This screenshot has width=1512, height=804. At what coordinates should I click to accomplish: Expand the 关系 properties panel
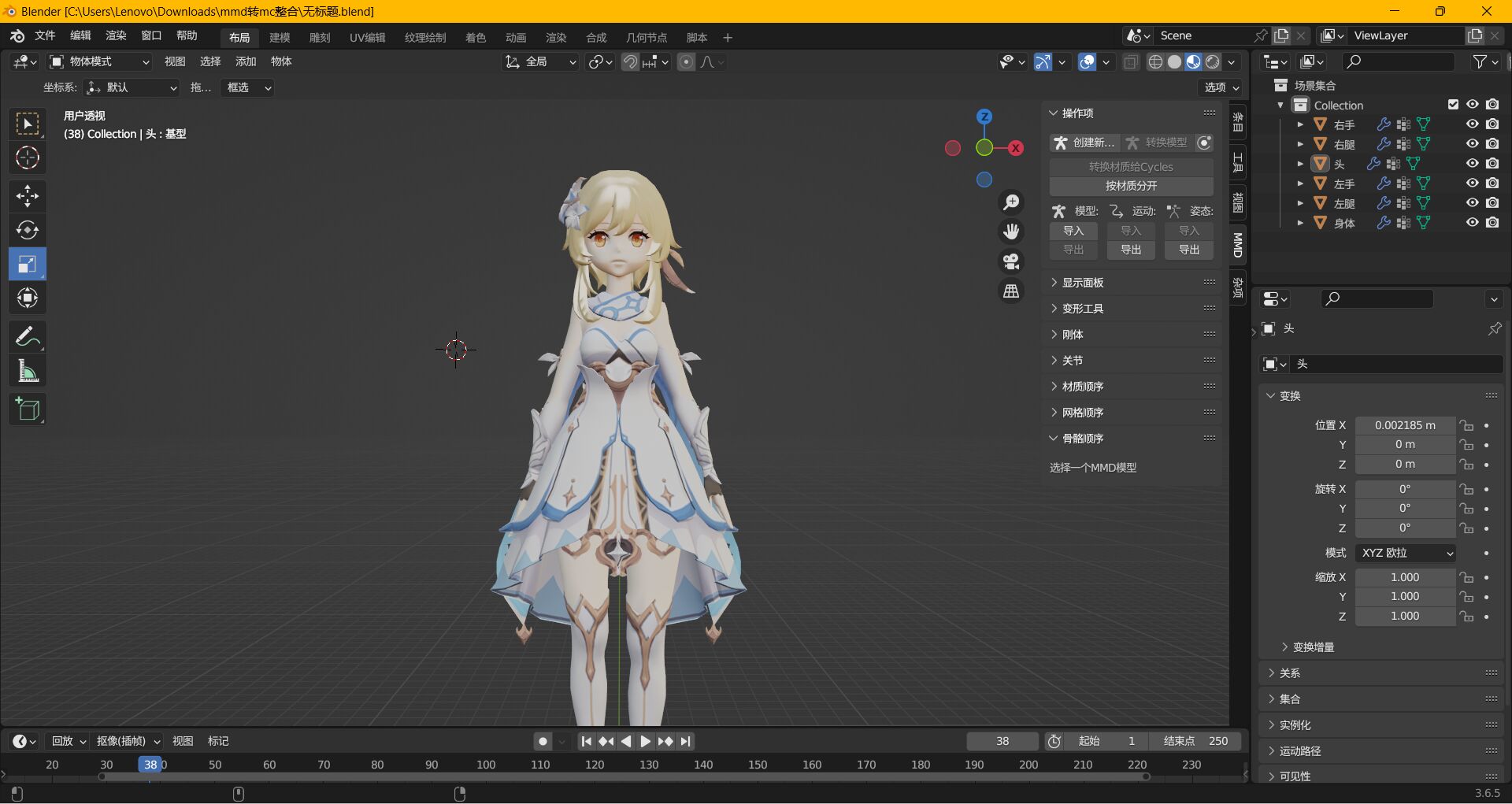point(1382,673)
